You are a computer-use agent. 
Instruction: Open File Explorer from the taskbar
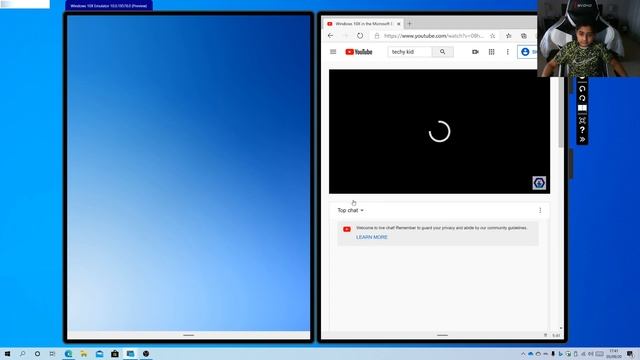tap(84, 353)
